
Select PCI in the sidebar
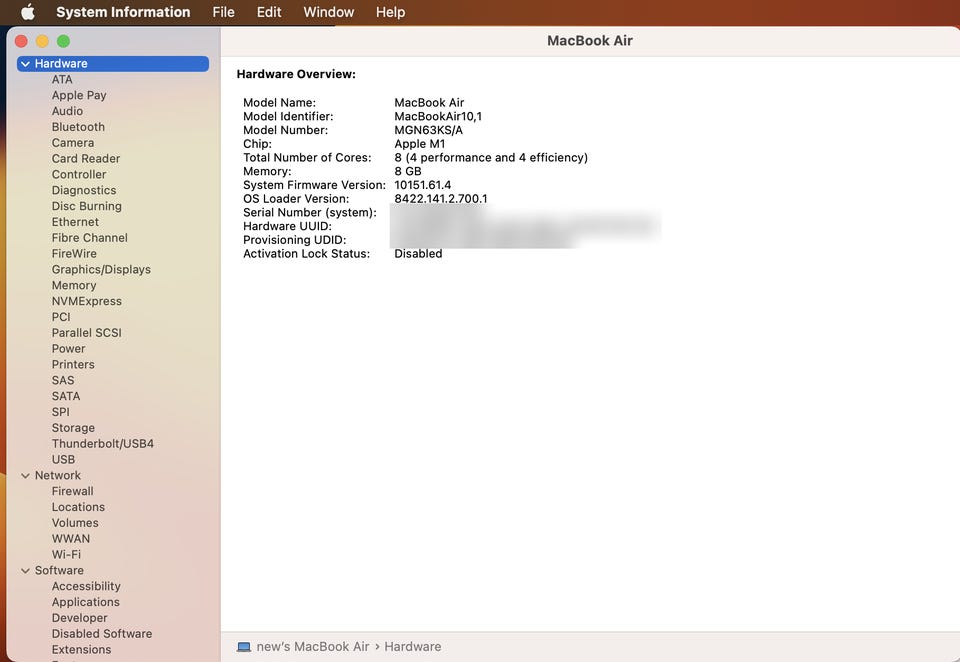coord(61,317)
